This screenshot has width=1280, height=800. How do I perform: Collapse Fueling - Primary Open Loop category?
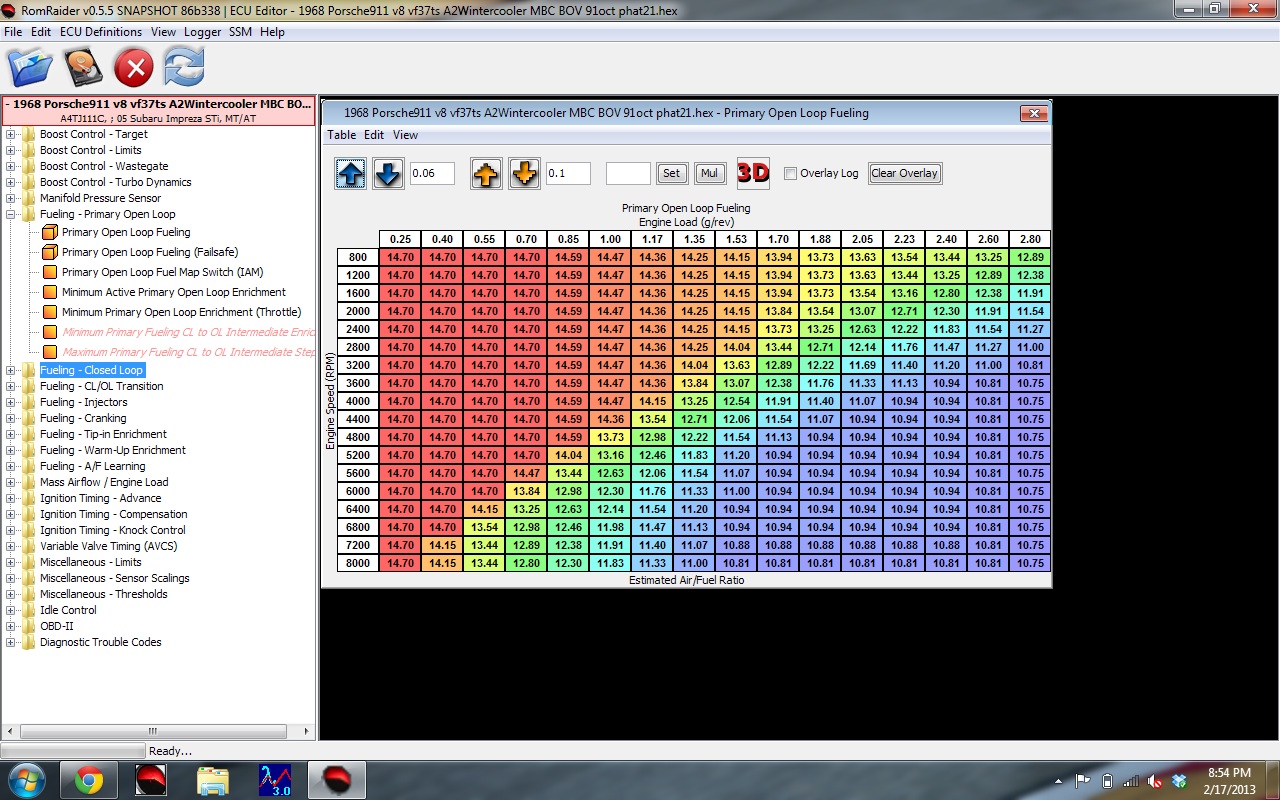click(x=11, y=214)
